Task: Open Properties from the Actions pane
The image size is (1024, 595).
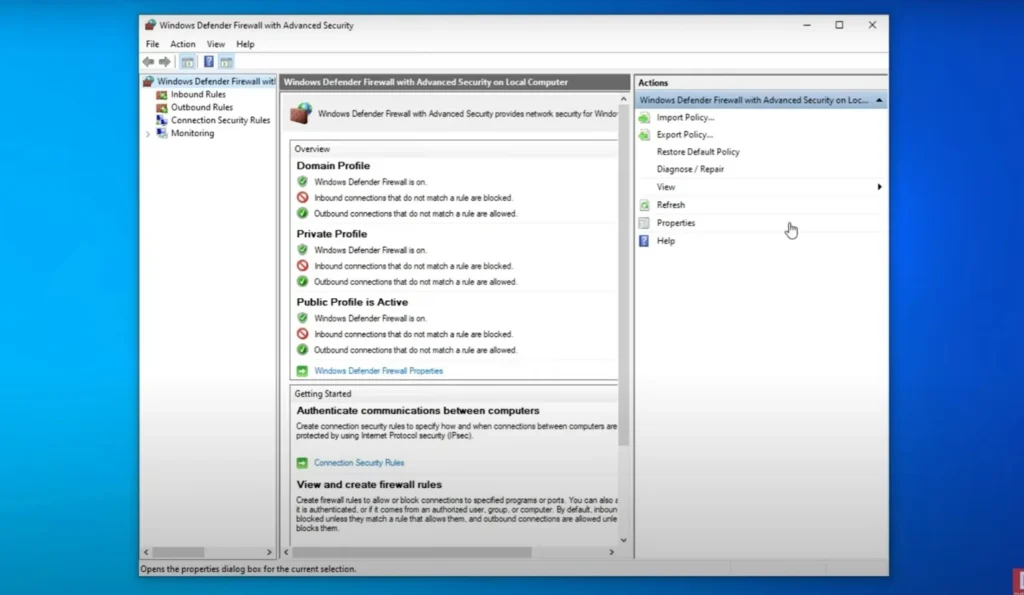Action: (x=676, y=223)
